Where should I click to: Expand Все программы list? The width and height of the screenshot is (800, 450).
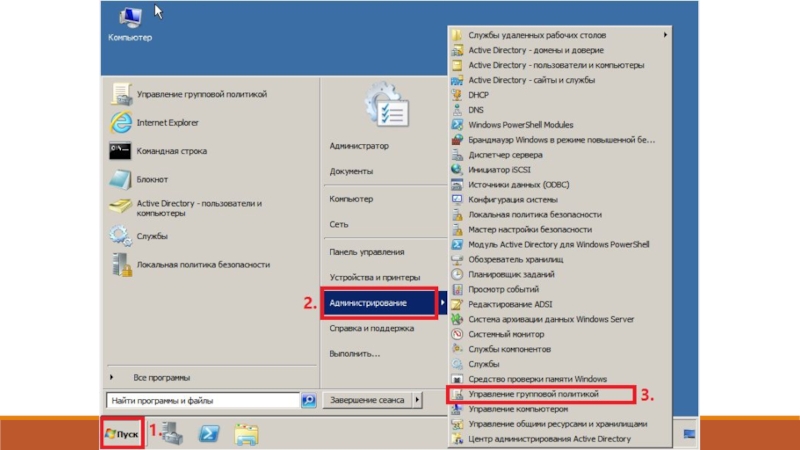tap(161, 378)
